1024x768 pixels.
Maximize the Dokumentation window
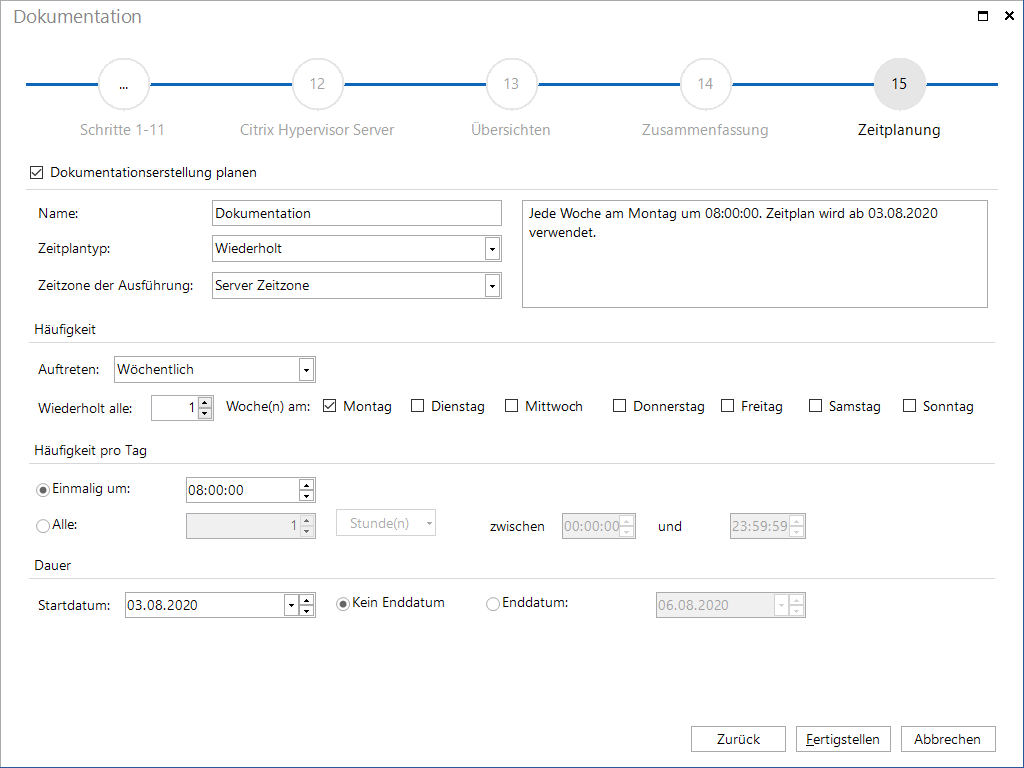(x=983, y=16)
